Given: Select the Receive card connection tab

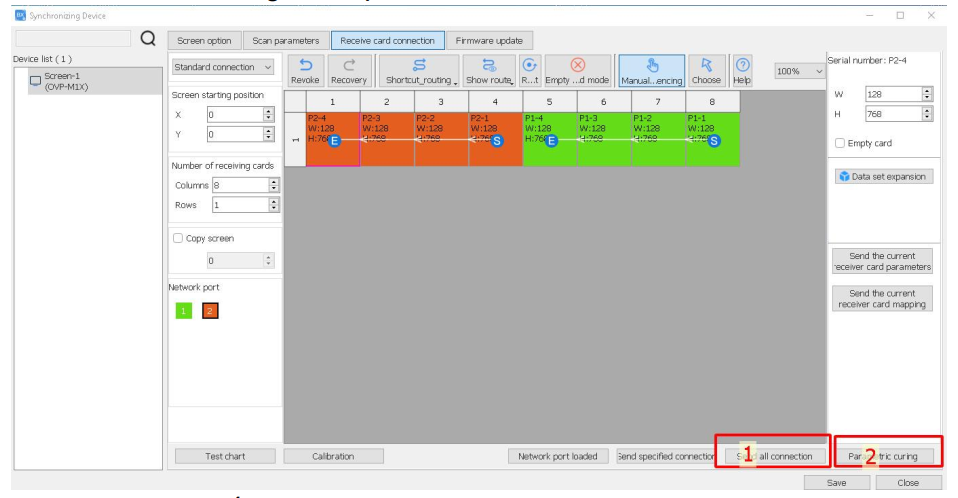Looking at the screenshot, I should tap(387, 41).
